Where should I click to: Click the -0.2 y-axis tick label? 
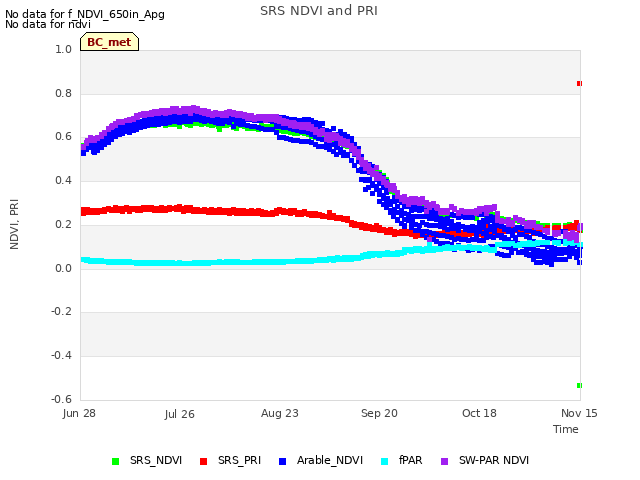pos(62,312)
